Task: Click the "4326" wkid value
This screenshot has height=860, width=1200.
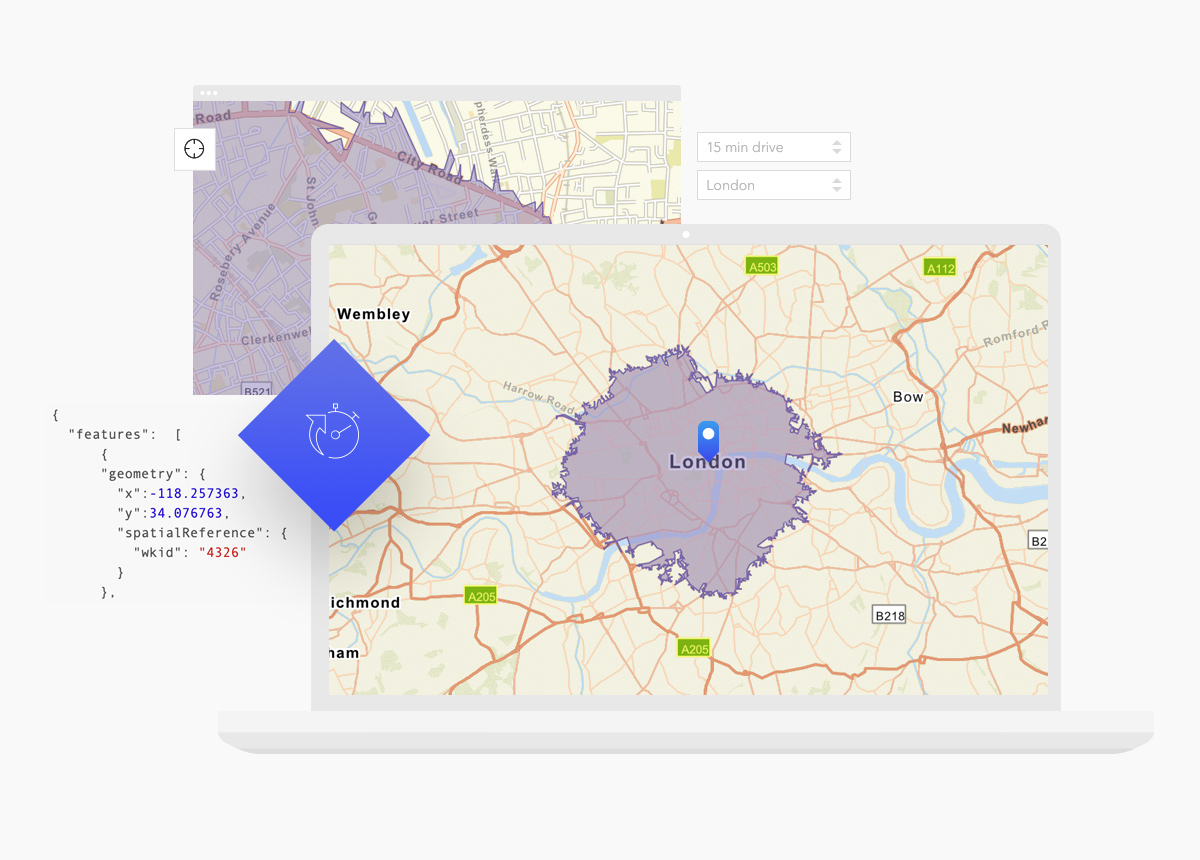Action: coord(222,552)
